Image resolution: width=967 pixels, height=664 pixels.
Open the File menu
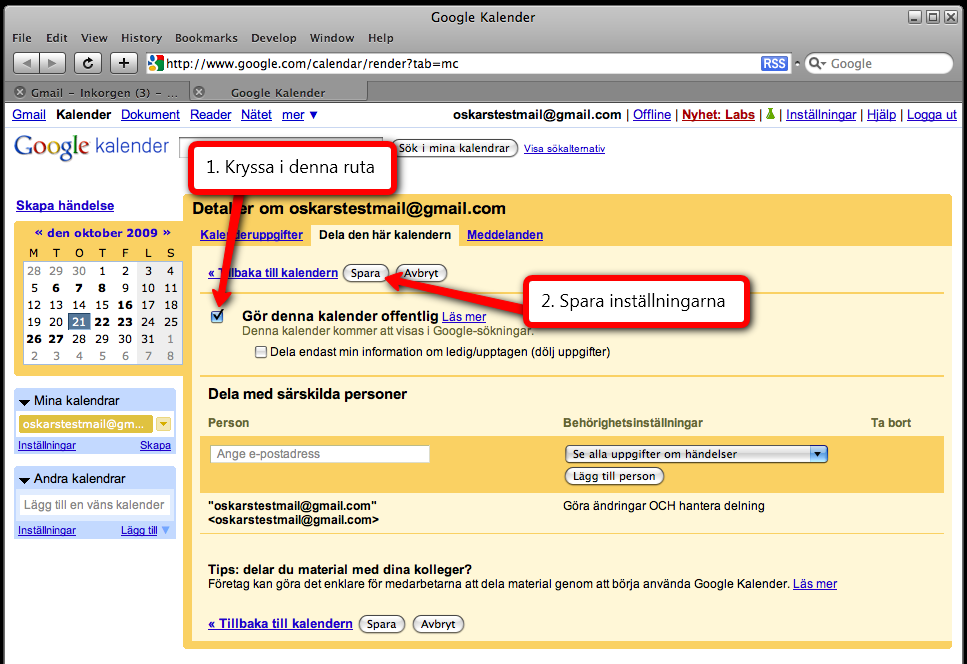coord(22,38)
